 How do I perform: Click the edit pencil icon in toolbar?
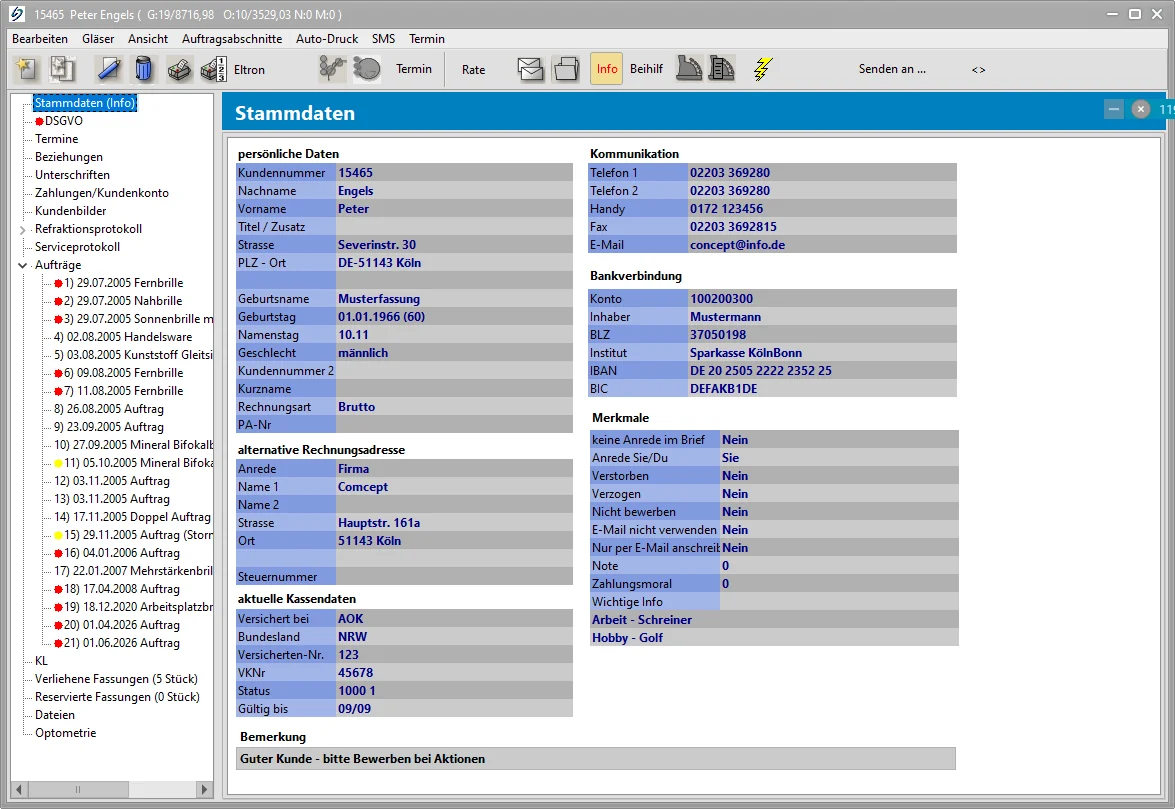coord(109,69)
